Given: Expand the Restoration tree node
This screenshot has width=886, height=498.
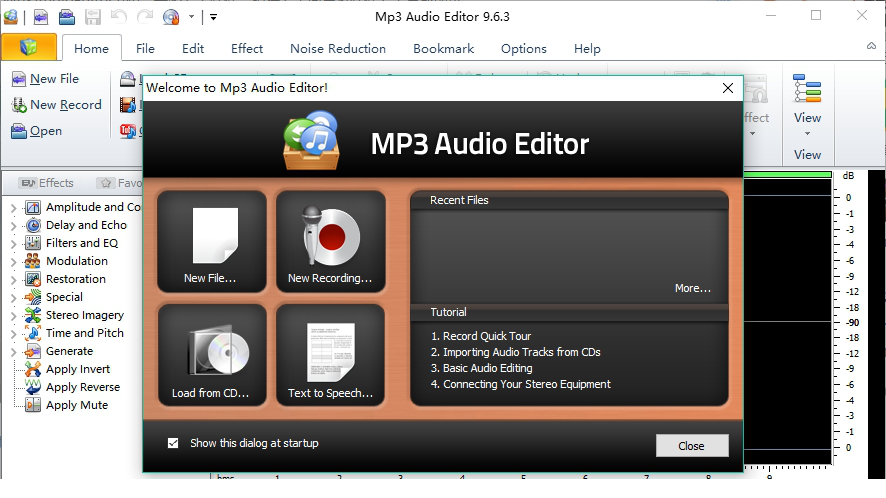Looking at the screenshot, I should pyautogui.click(x=14, y=280).
